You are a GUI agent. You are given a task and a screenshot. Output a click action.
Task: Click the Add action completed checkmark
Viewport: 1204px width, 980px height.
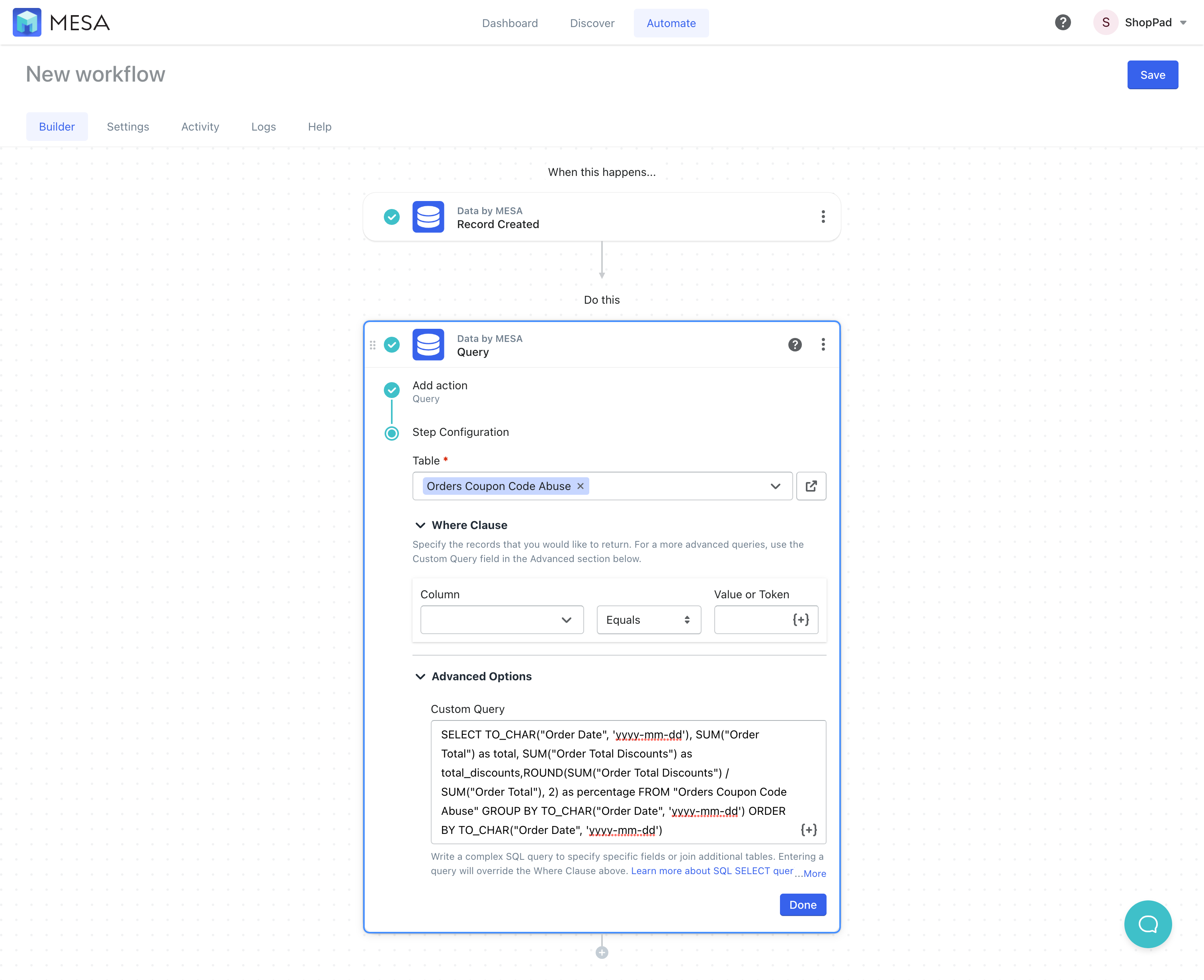(x=392, y=390)
